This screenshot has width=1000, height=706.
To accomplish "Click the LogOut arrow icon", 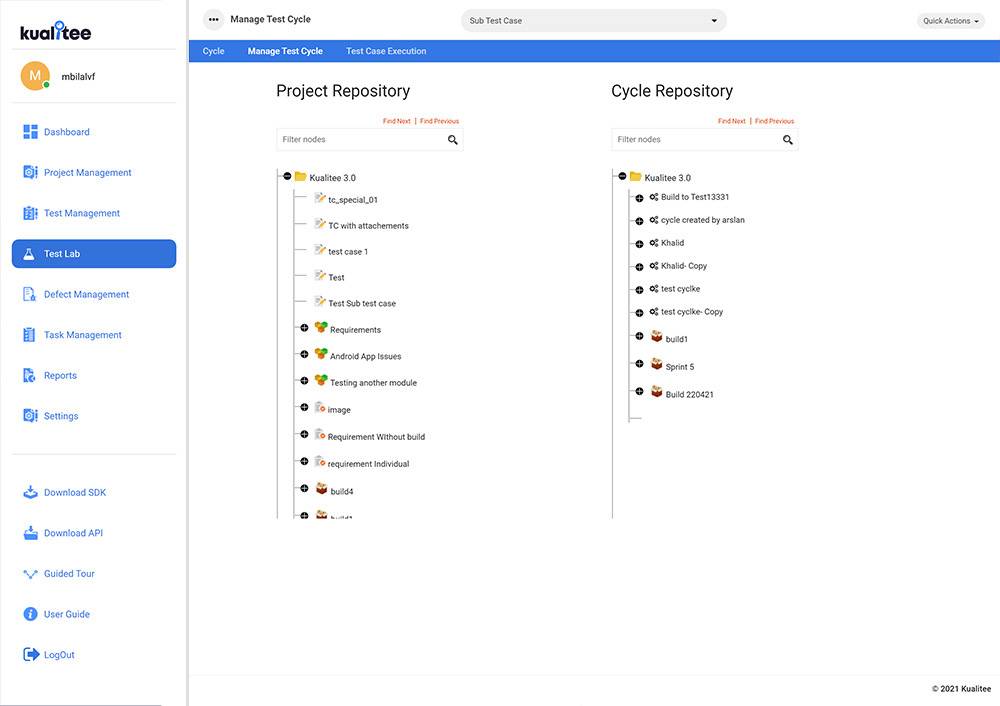I will (x=31, y=654).
